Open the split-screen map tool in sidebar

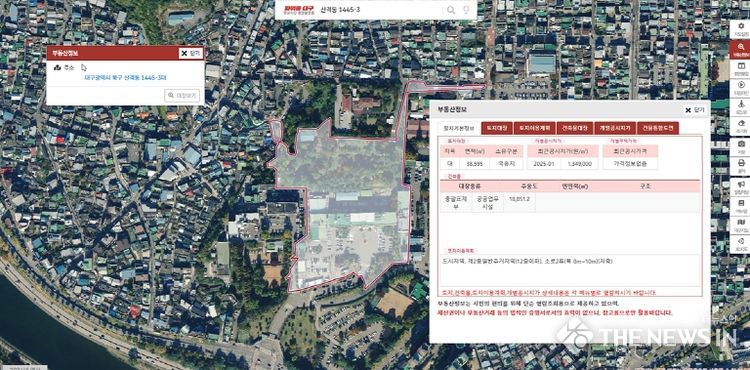(740, 69)
